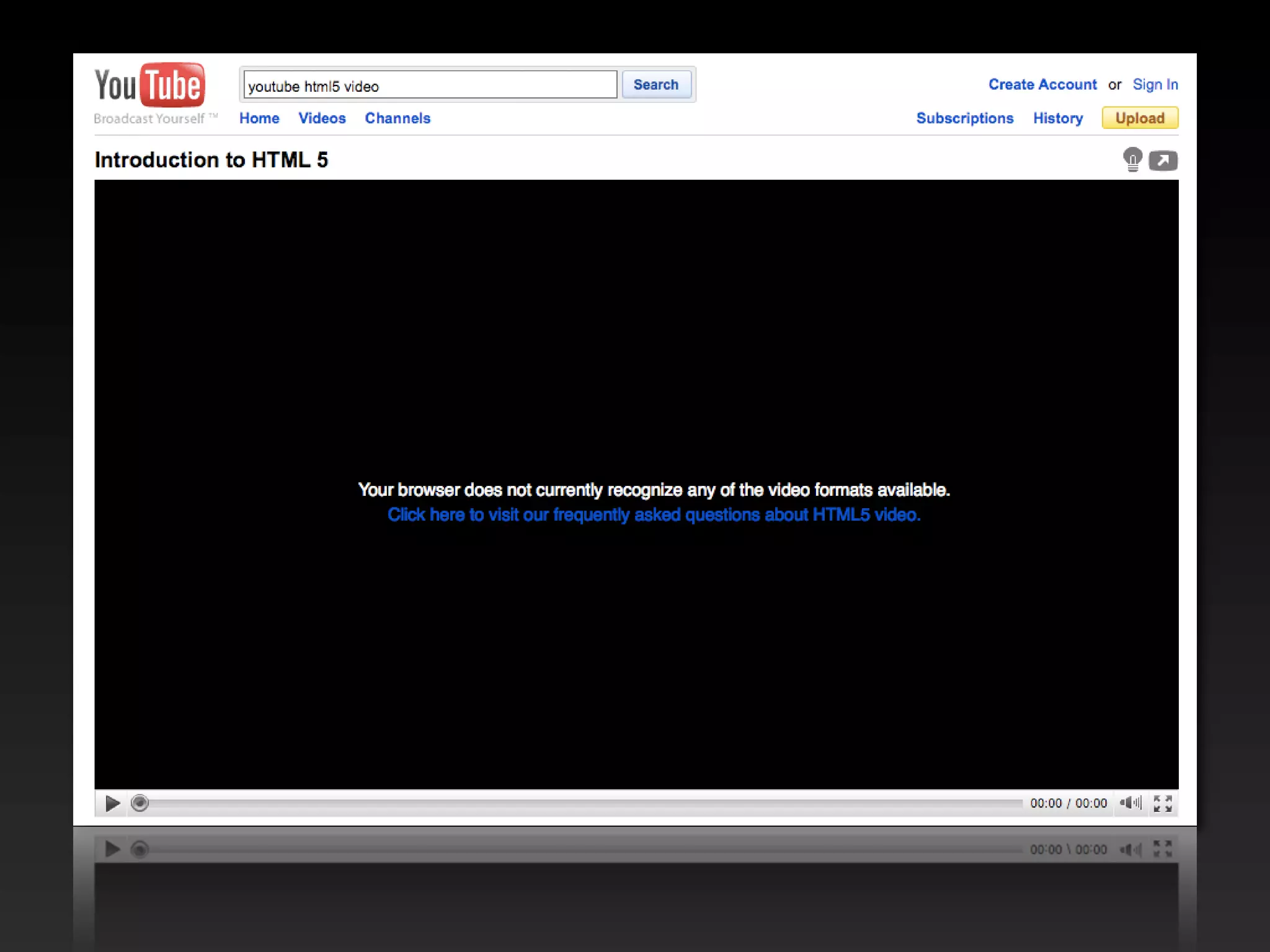The image size is (1270, 952).
Task: Open the HTML5 video FAQ link
Action: click(x=654, y=515)
